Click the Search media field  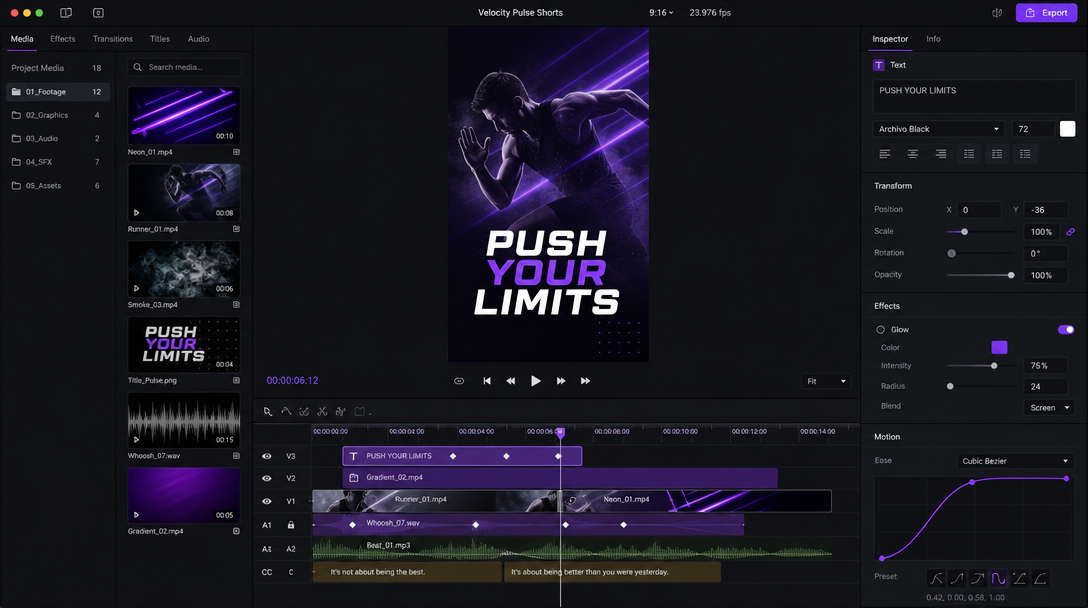coord(185,67)
